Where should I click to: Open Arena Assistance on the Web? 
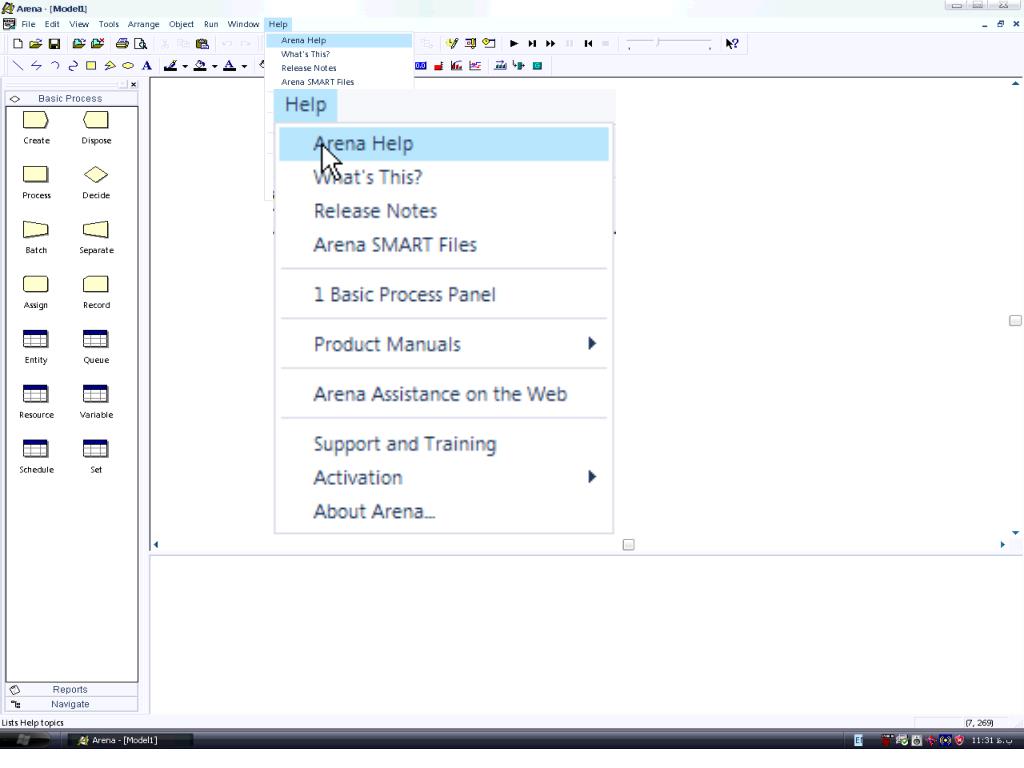click(x=444, y=394)
